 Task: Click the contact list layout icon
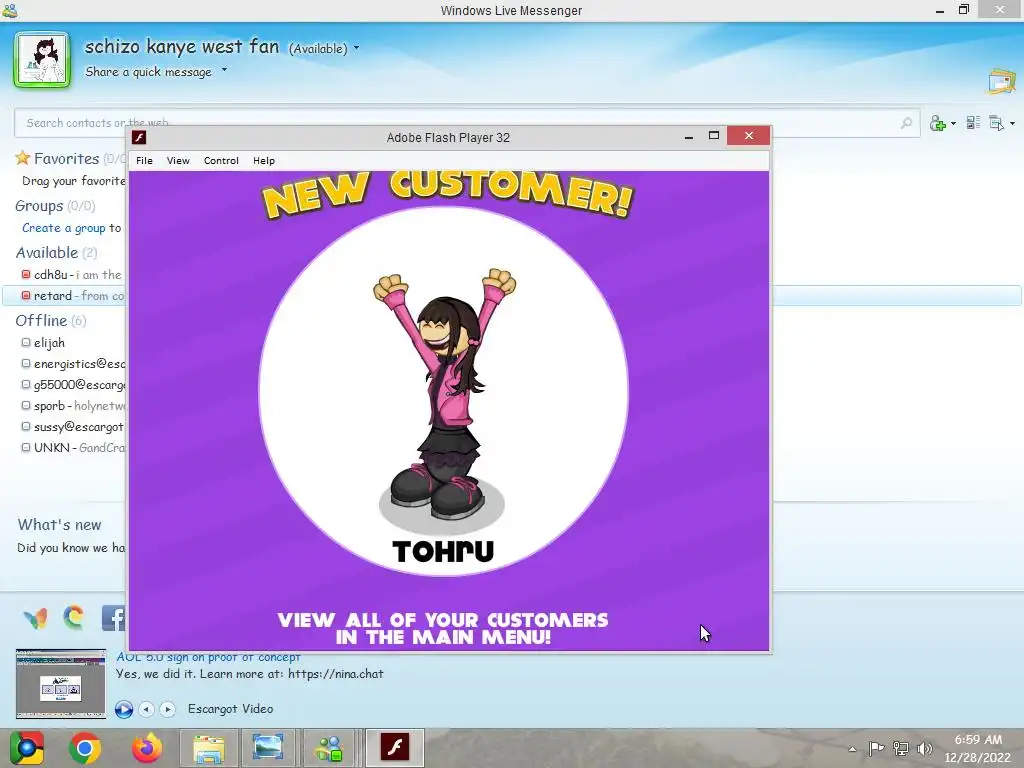coord(973,123)
